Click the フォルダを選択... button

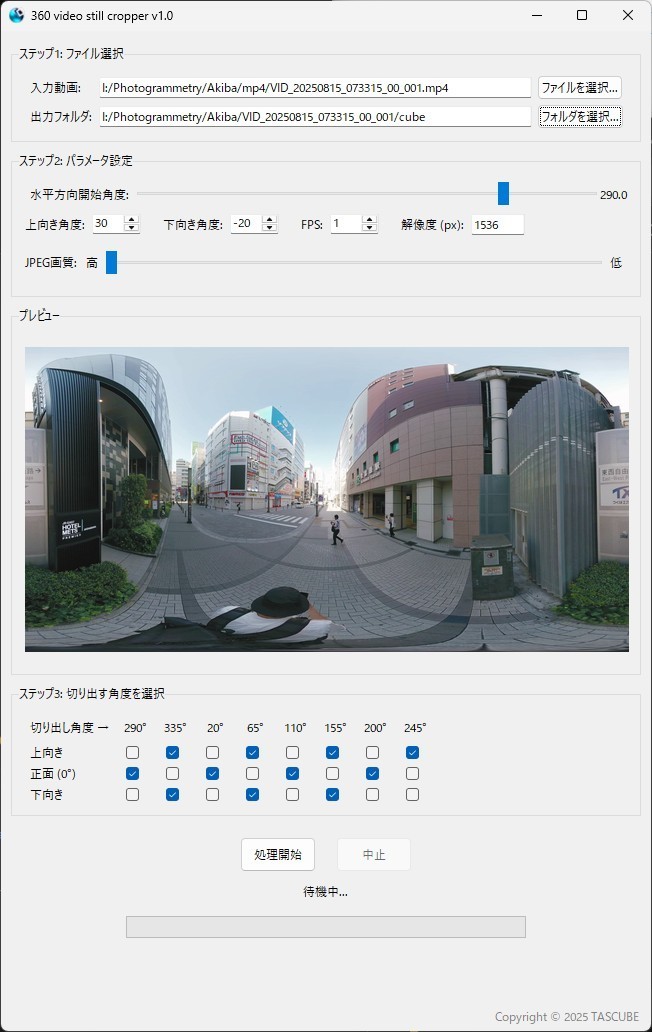pyautogui.click(x=580, y=116)
